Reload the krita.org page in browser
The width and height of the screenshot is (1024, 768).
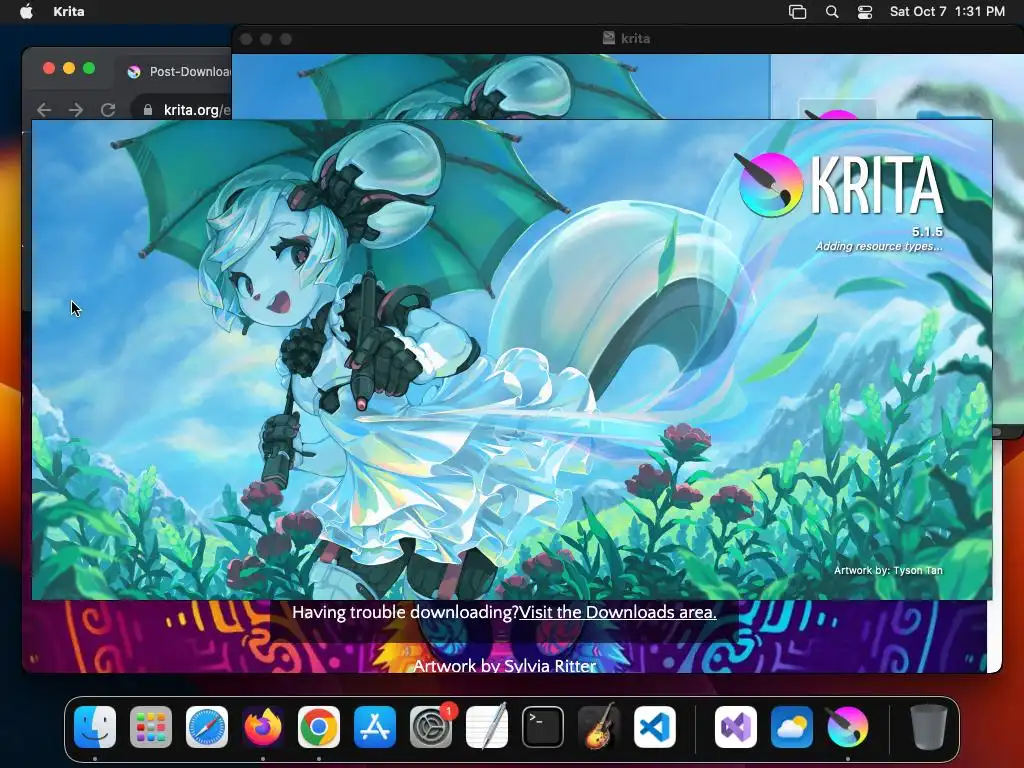click(108, 110)
